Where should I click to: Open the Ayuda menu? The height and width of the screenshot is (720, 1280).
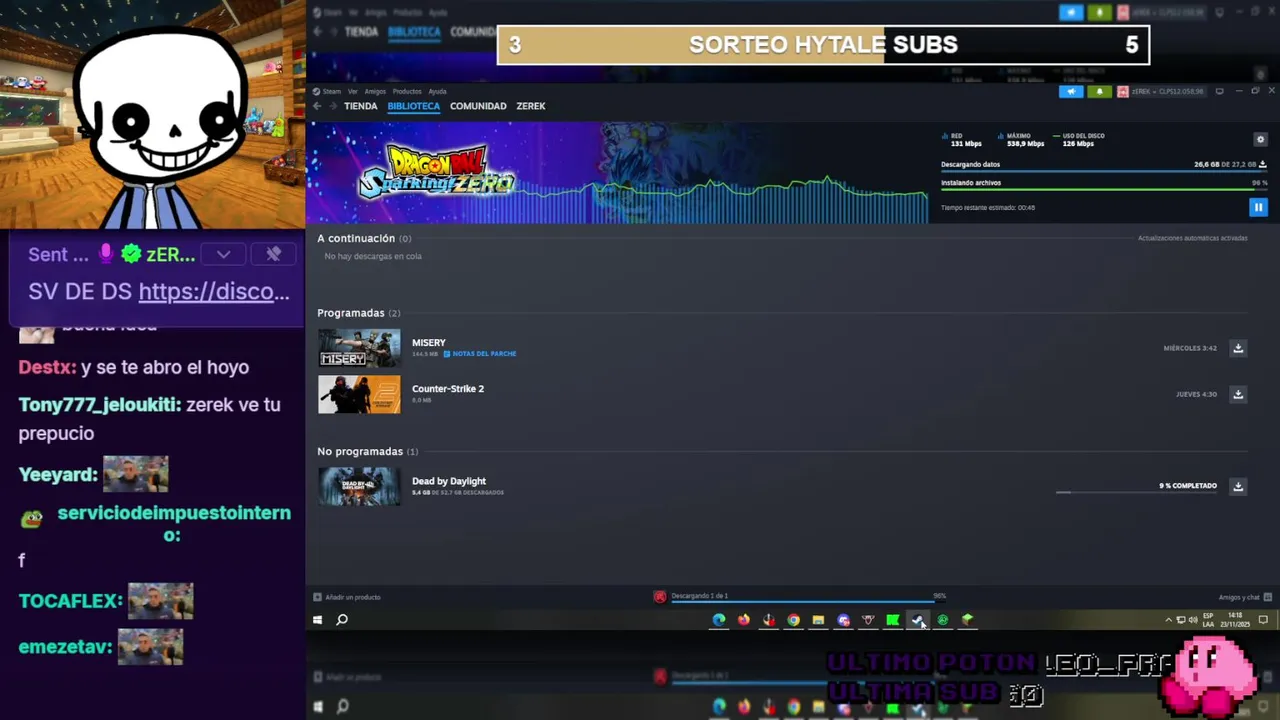point(437,91)
